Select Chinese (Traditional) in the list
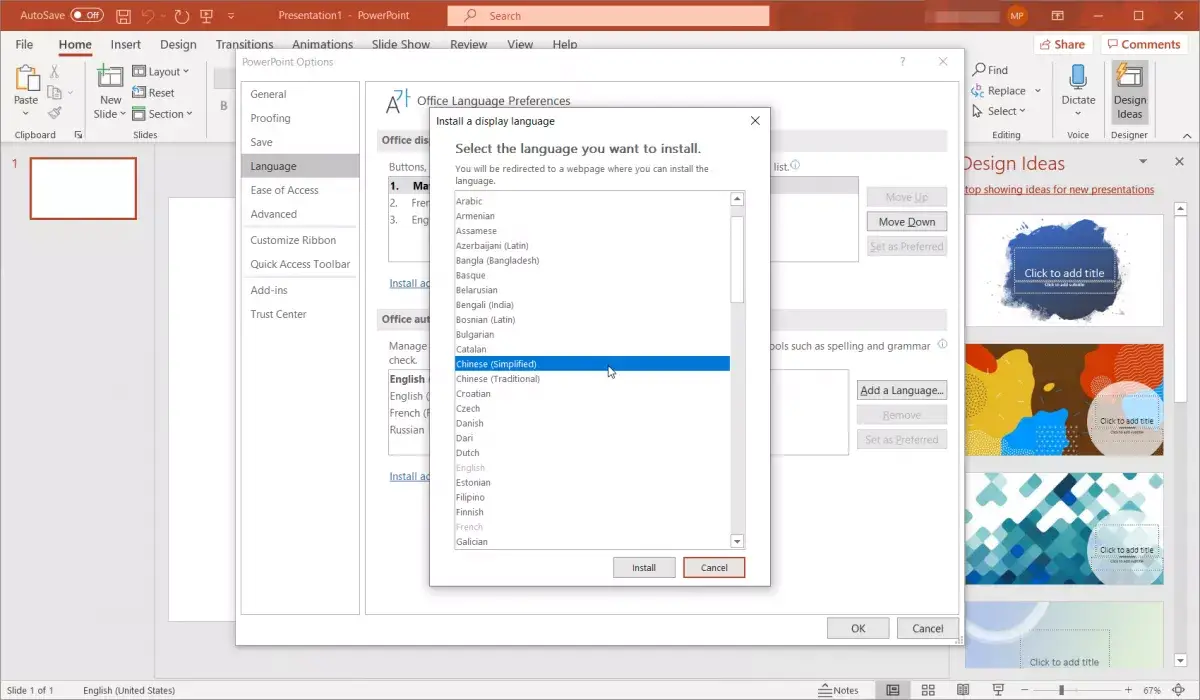This screenshot has width=1200, height=700. coord(592,379)
